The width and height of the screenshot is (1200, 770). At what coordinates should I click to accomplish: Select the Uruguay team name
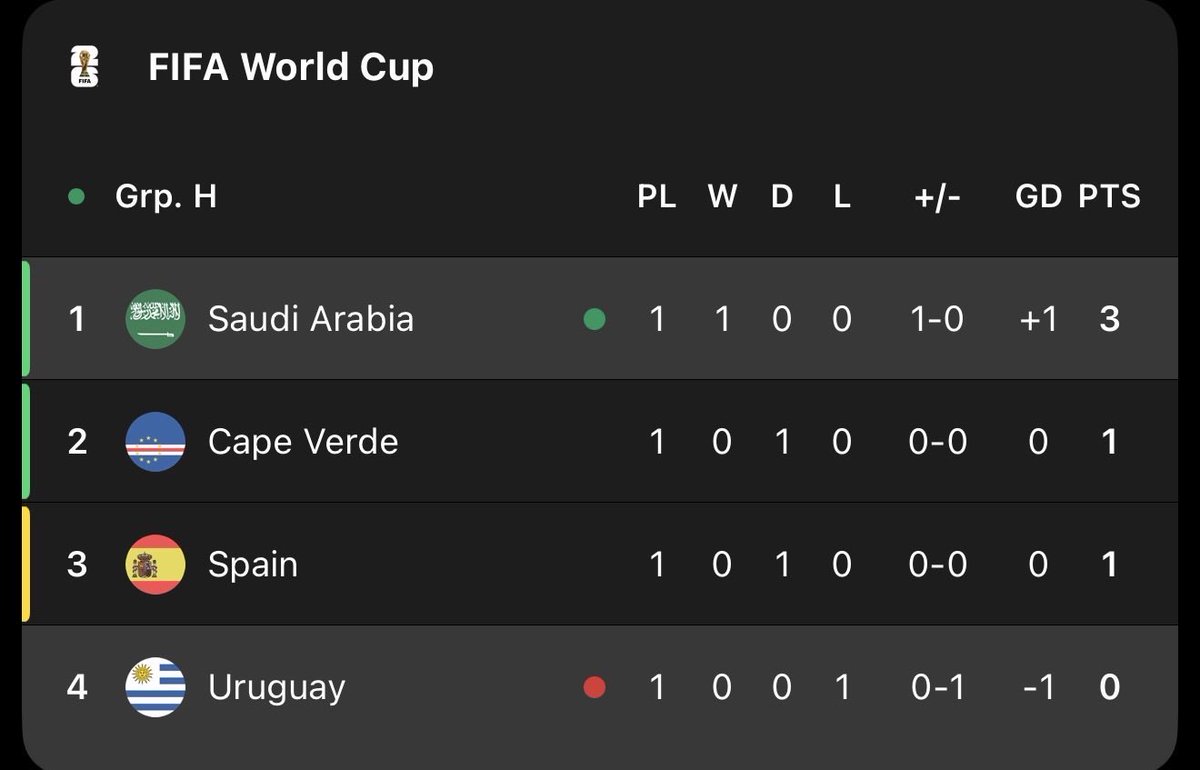tap(277, 688)
